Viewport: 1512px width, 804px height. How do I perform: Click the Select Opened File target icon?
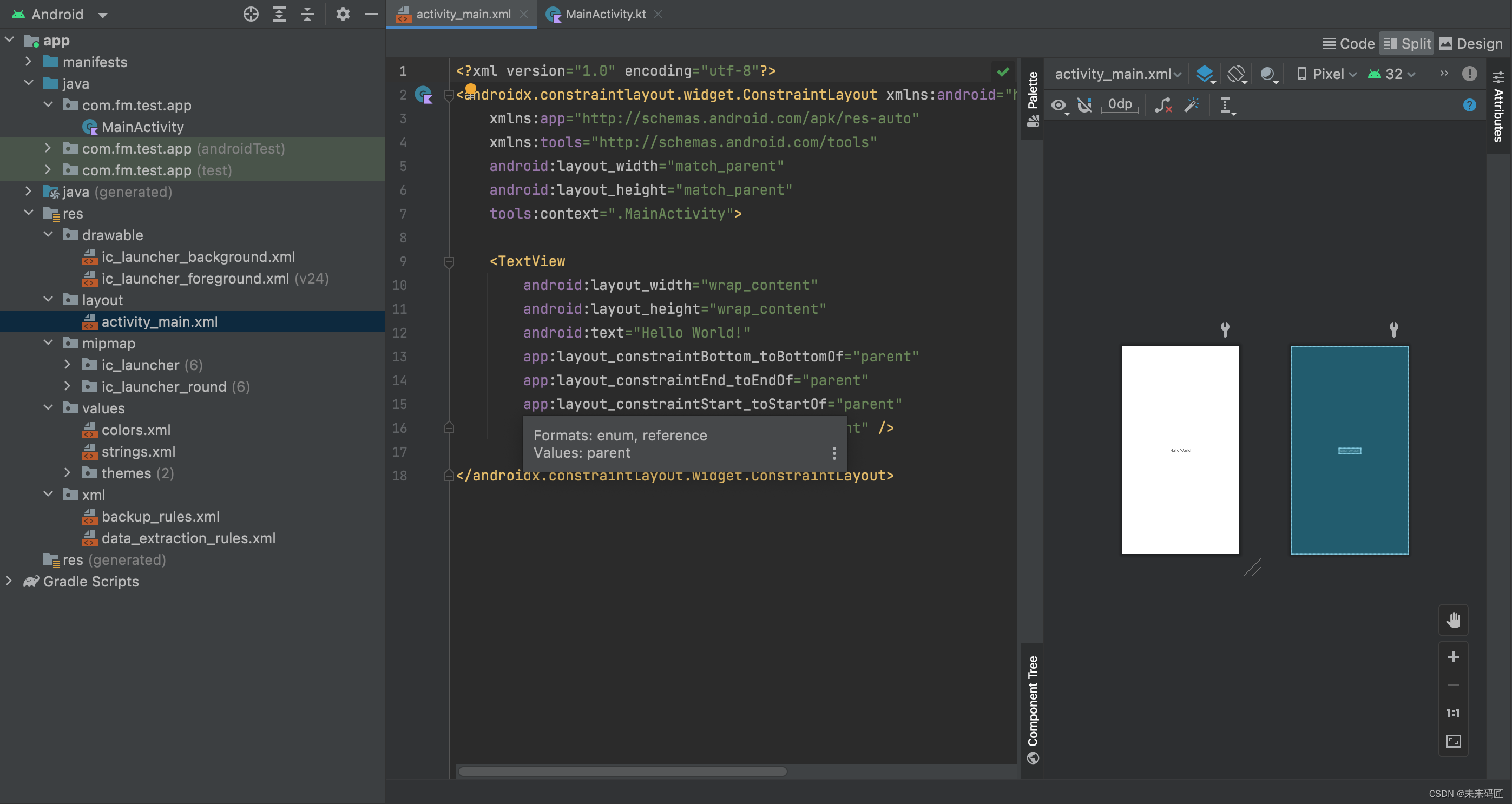coord(251,14)
